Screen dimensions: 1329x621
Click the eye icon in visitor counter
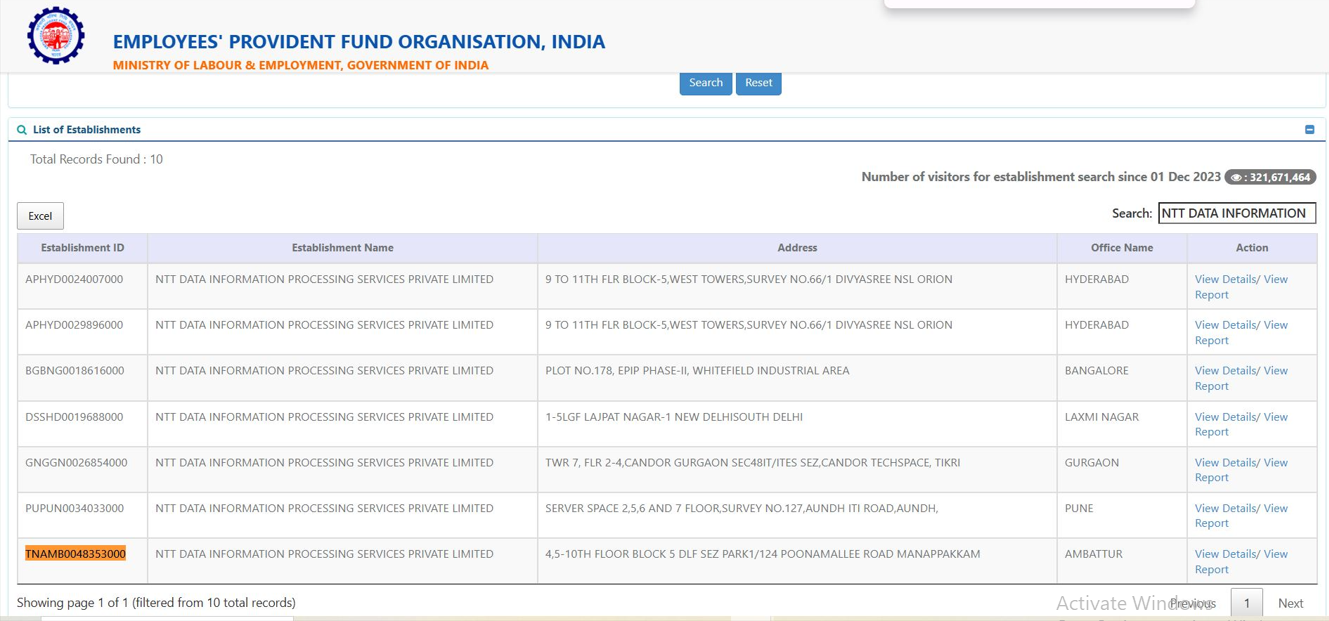[x=1236, y=178]
